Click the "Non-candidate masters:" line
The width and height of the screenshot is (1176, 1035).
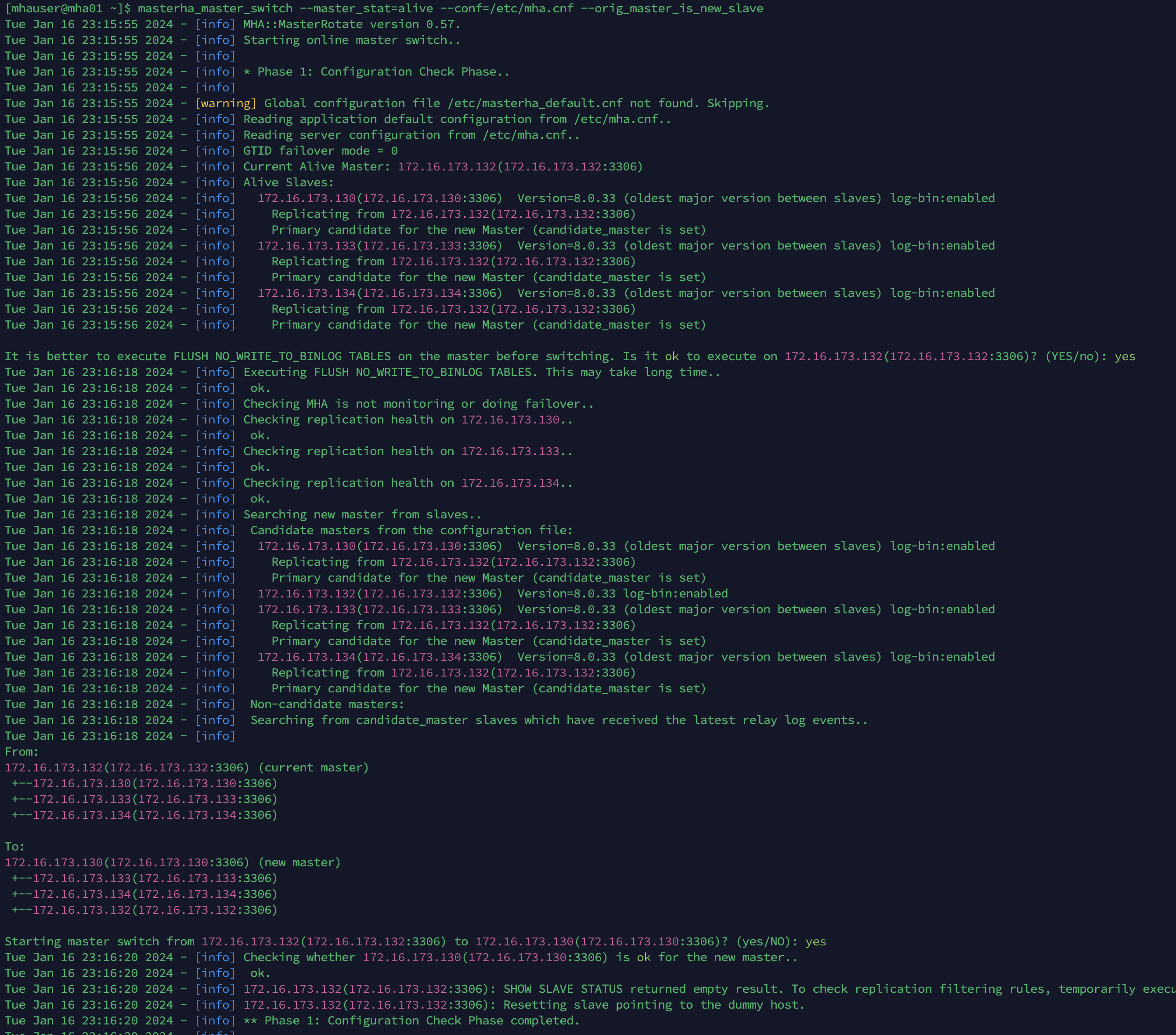[x=327, y=705]
